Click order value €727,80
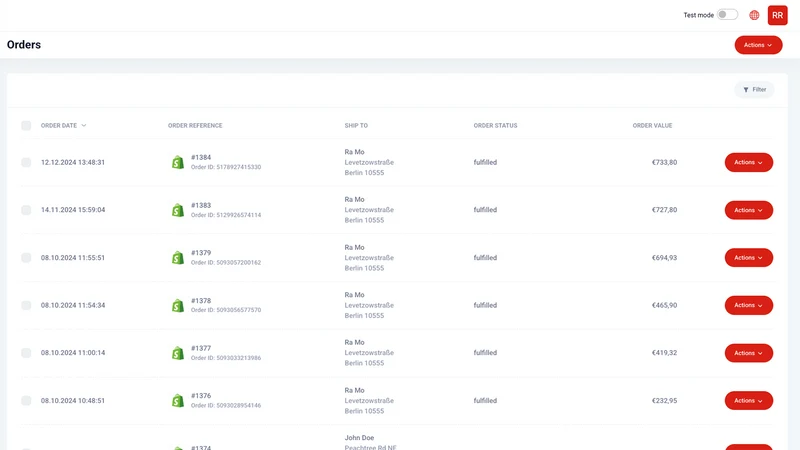800x450 pixels. click(x=664, y=210)
